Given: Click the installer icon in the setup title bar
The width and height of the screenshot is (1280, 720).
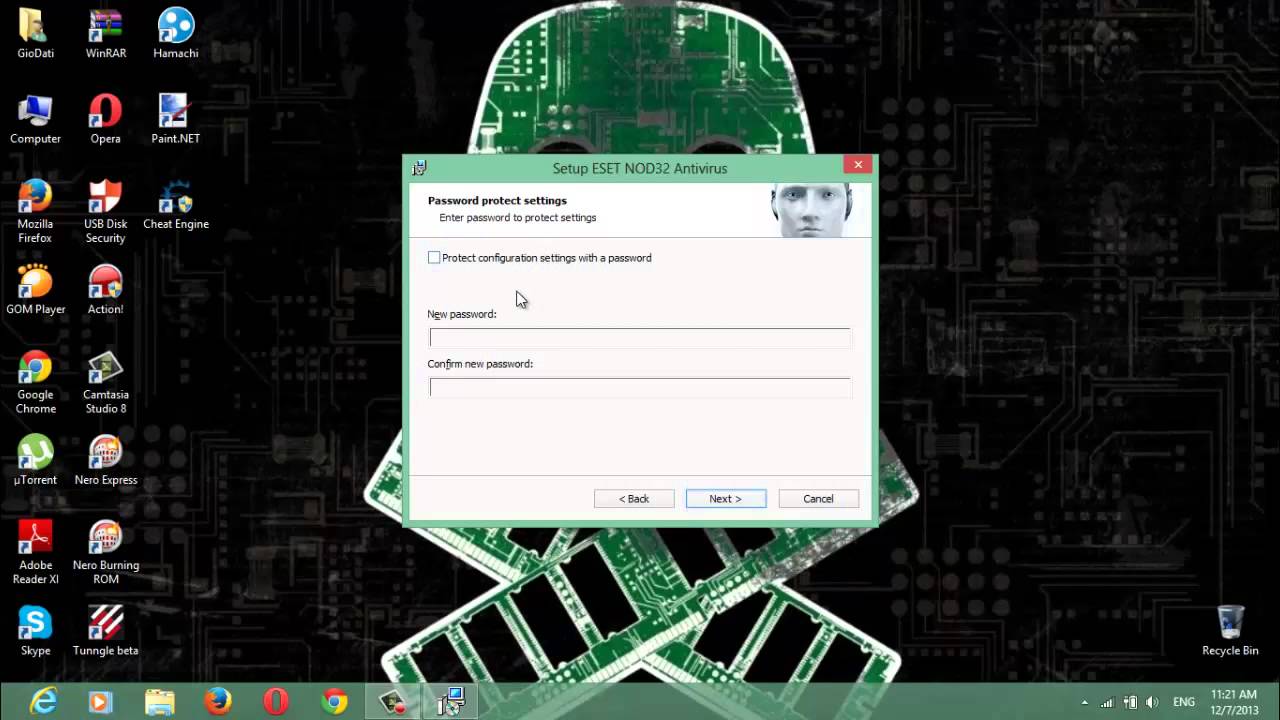Looking at the screenshot, I should 420,168.
